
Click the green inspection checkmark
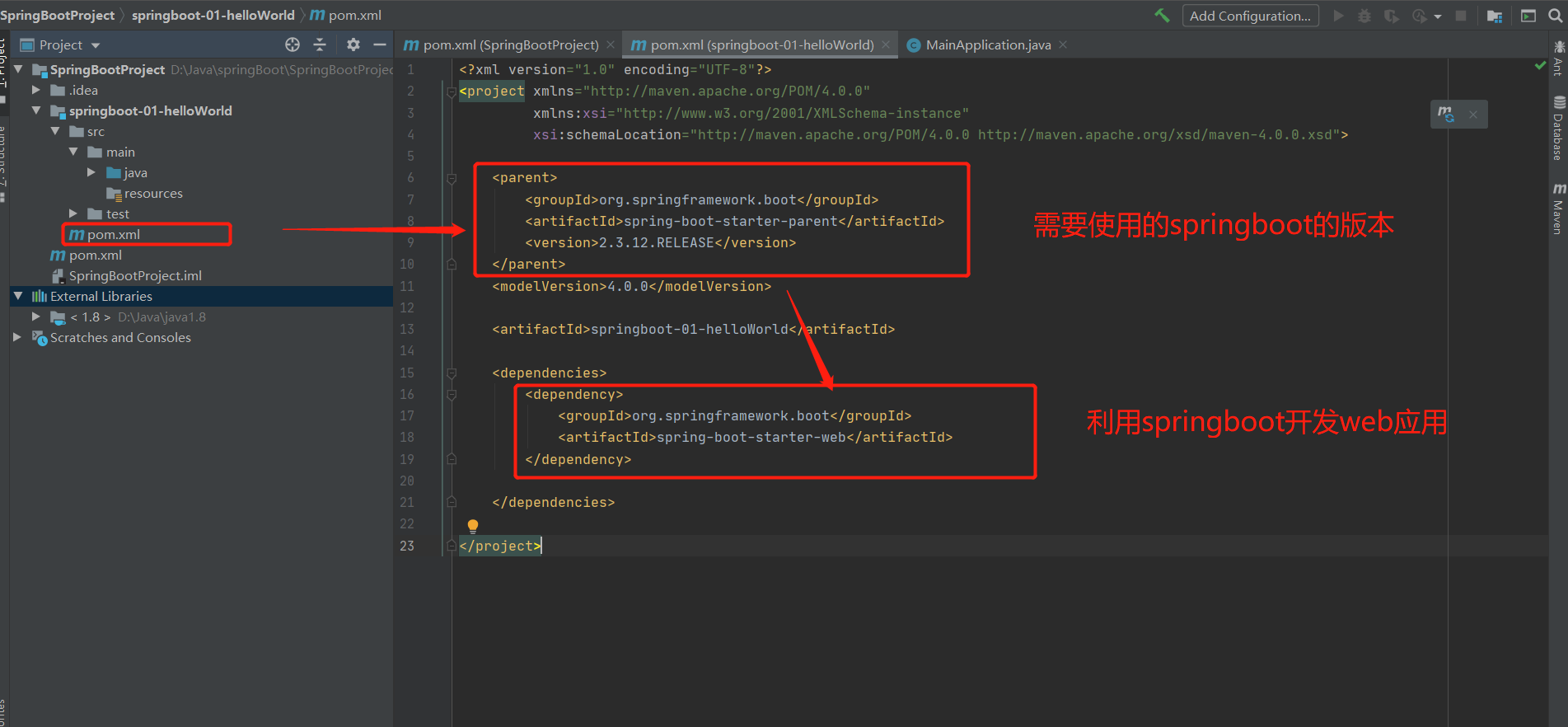(1540, 65)
